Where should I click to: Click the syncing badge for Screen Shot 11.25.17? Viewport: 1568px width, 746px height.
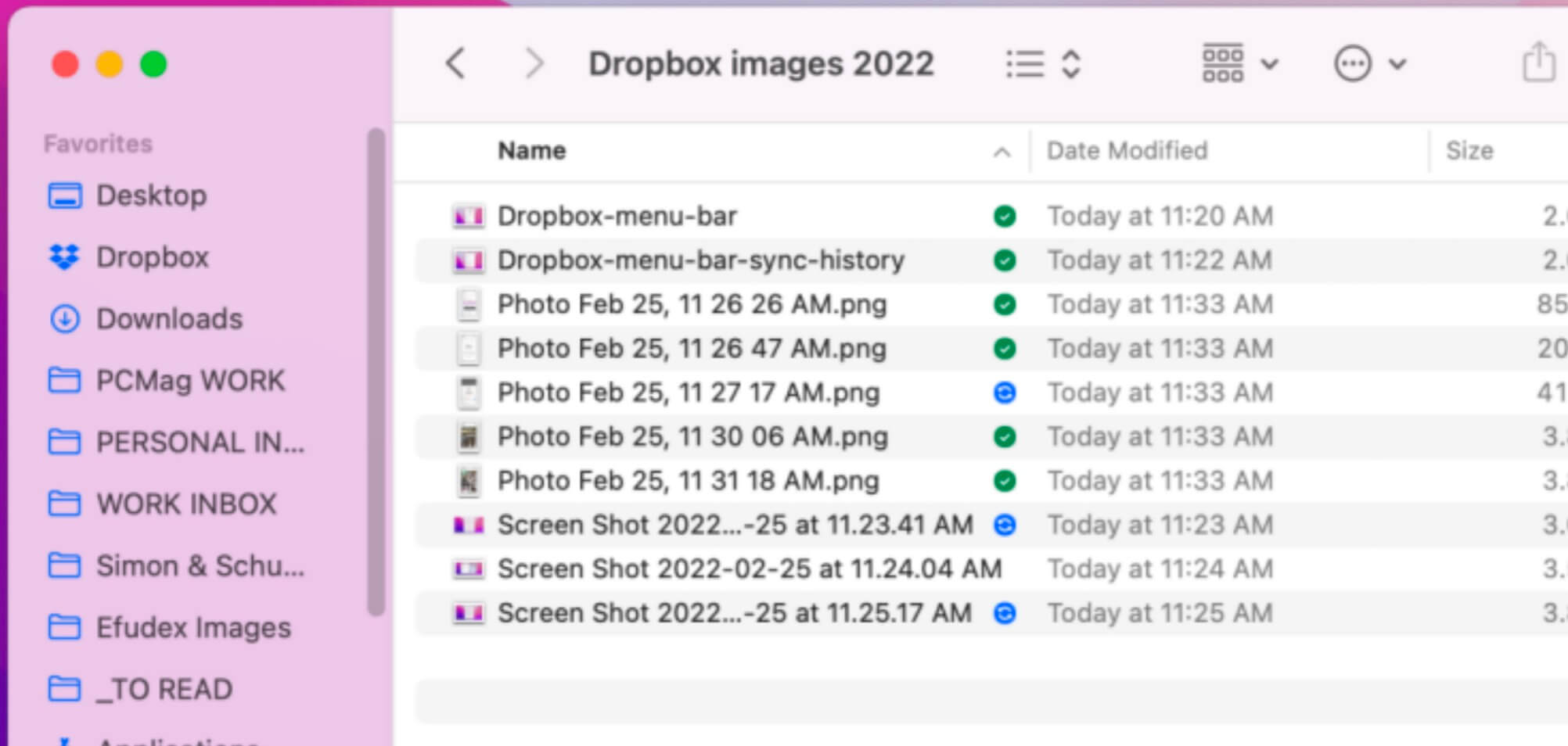pos(1005,614)
